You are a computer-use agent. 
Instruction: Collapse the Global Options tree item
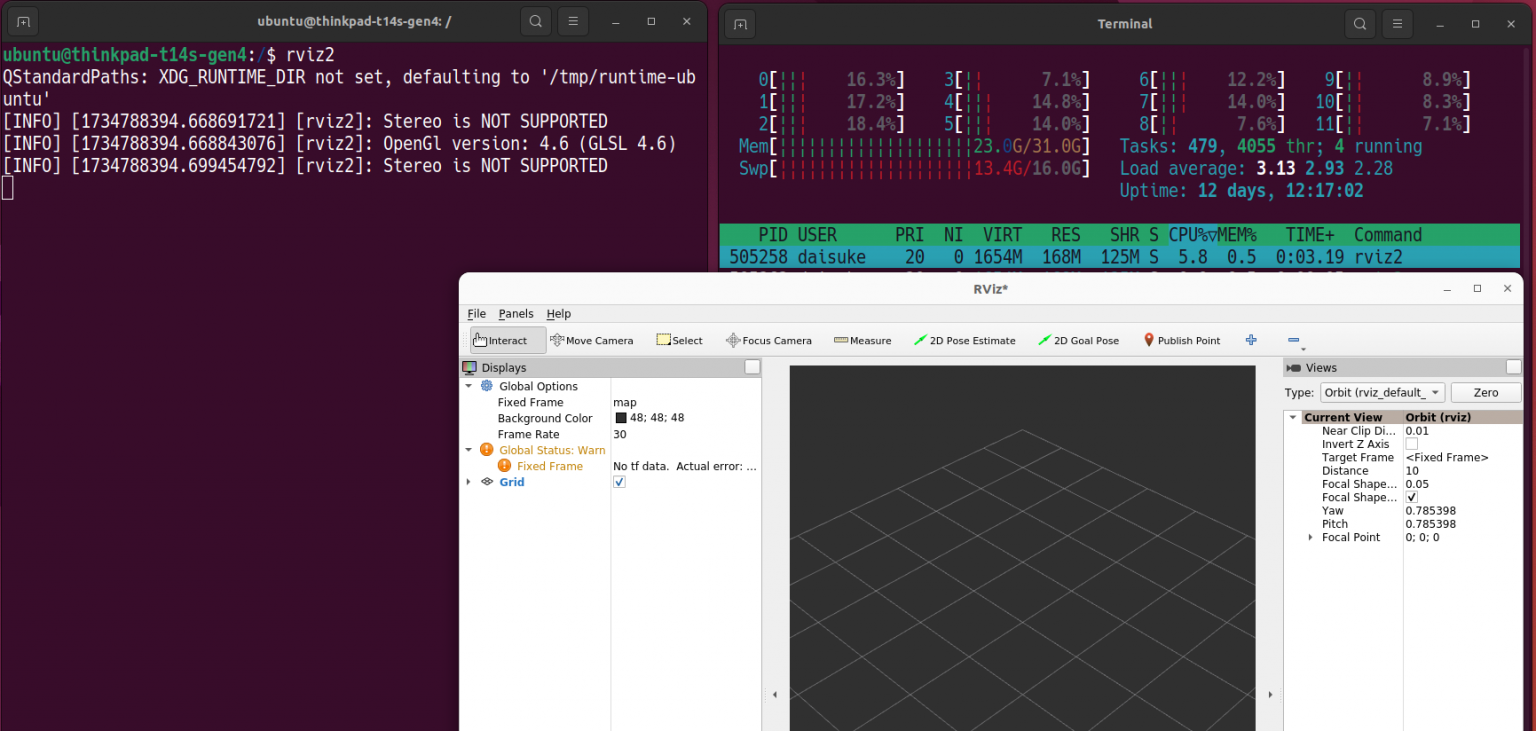point(468,386)
